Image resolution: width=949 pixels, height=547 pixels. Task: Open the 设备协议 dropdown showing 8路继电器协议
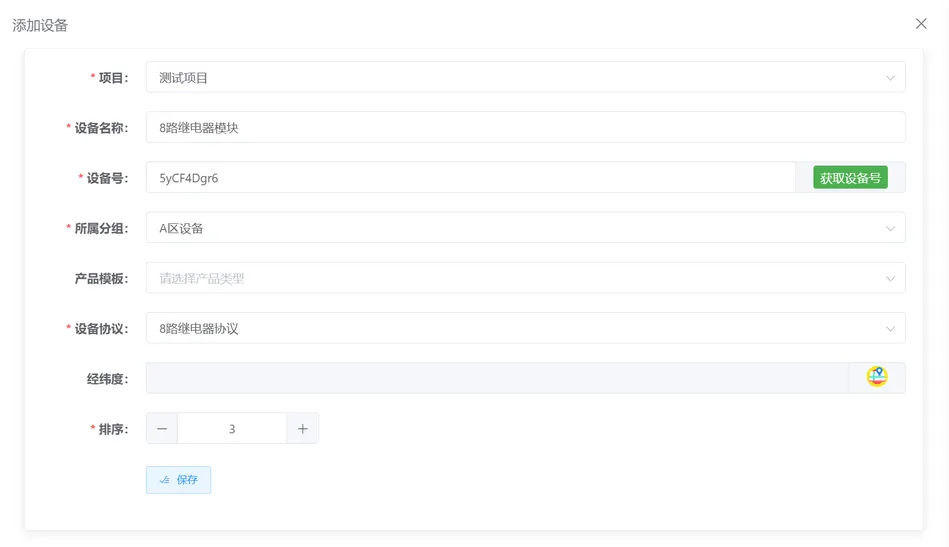click(x=525, y=329)
